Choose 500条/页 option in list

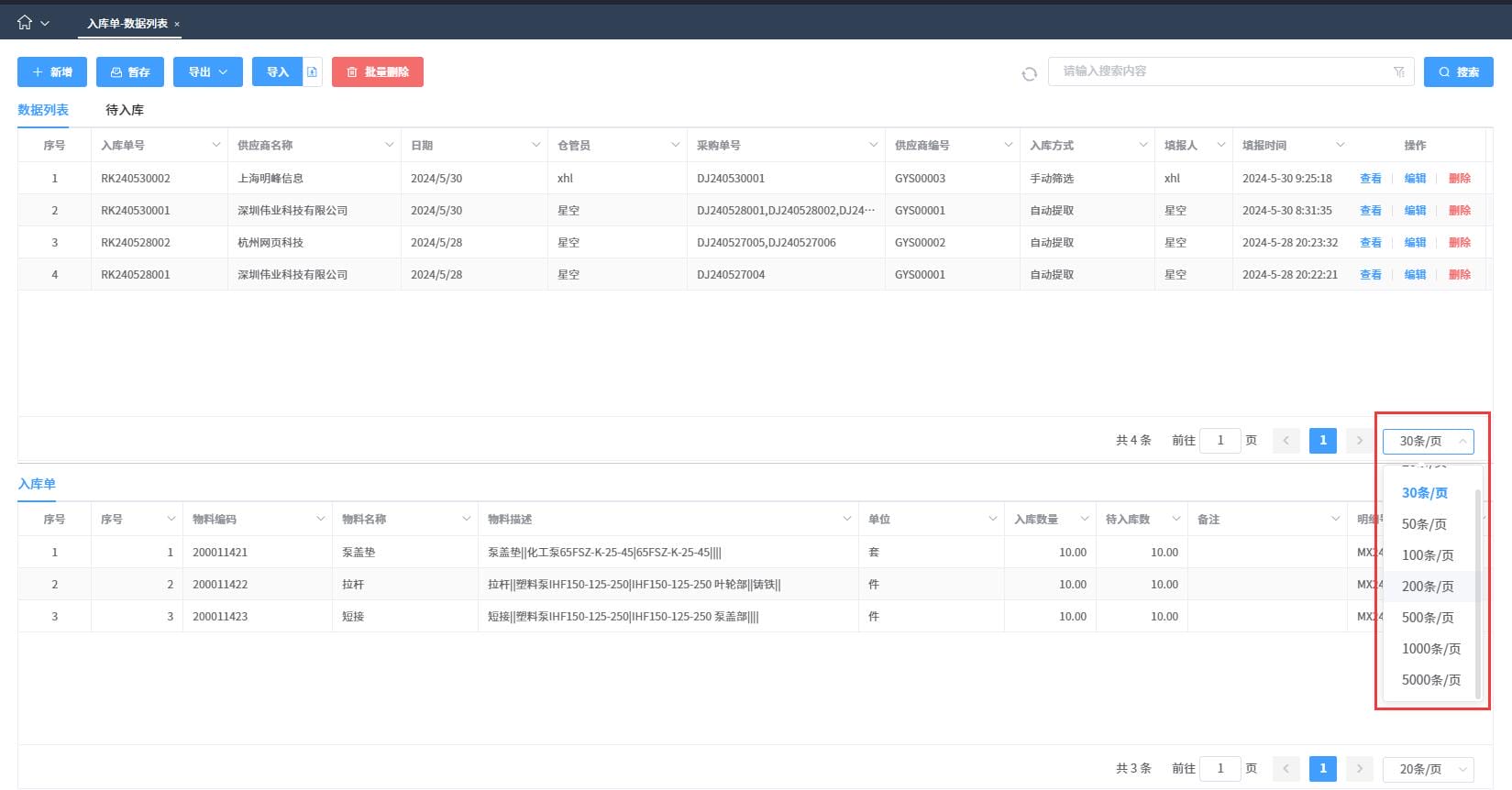click(1428, 618)
